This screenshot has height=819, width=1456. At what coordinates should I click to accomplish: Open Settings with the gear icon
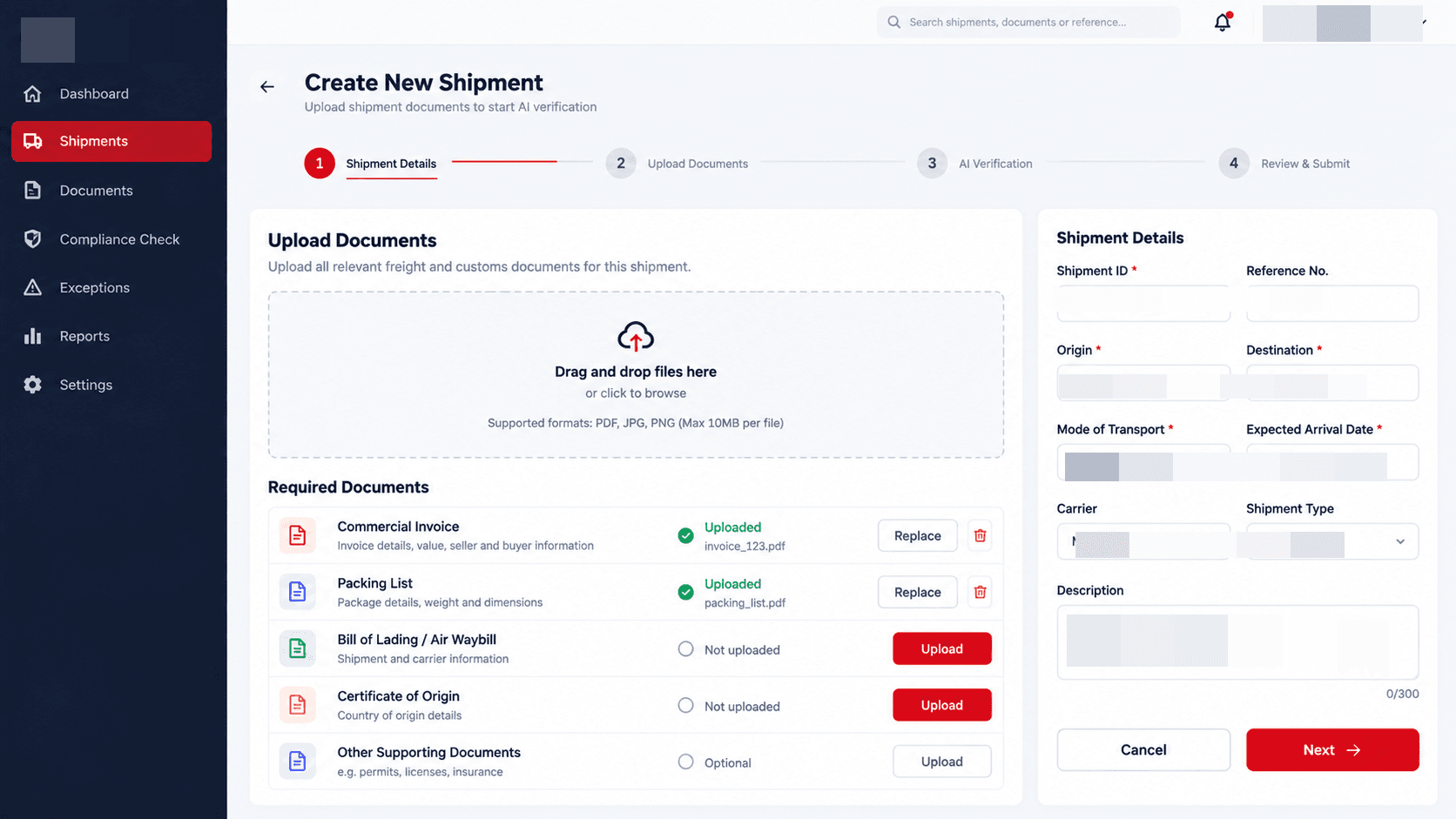(33, 385)
